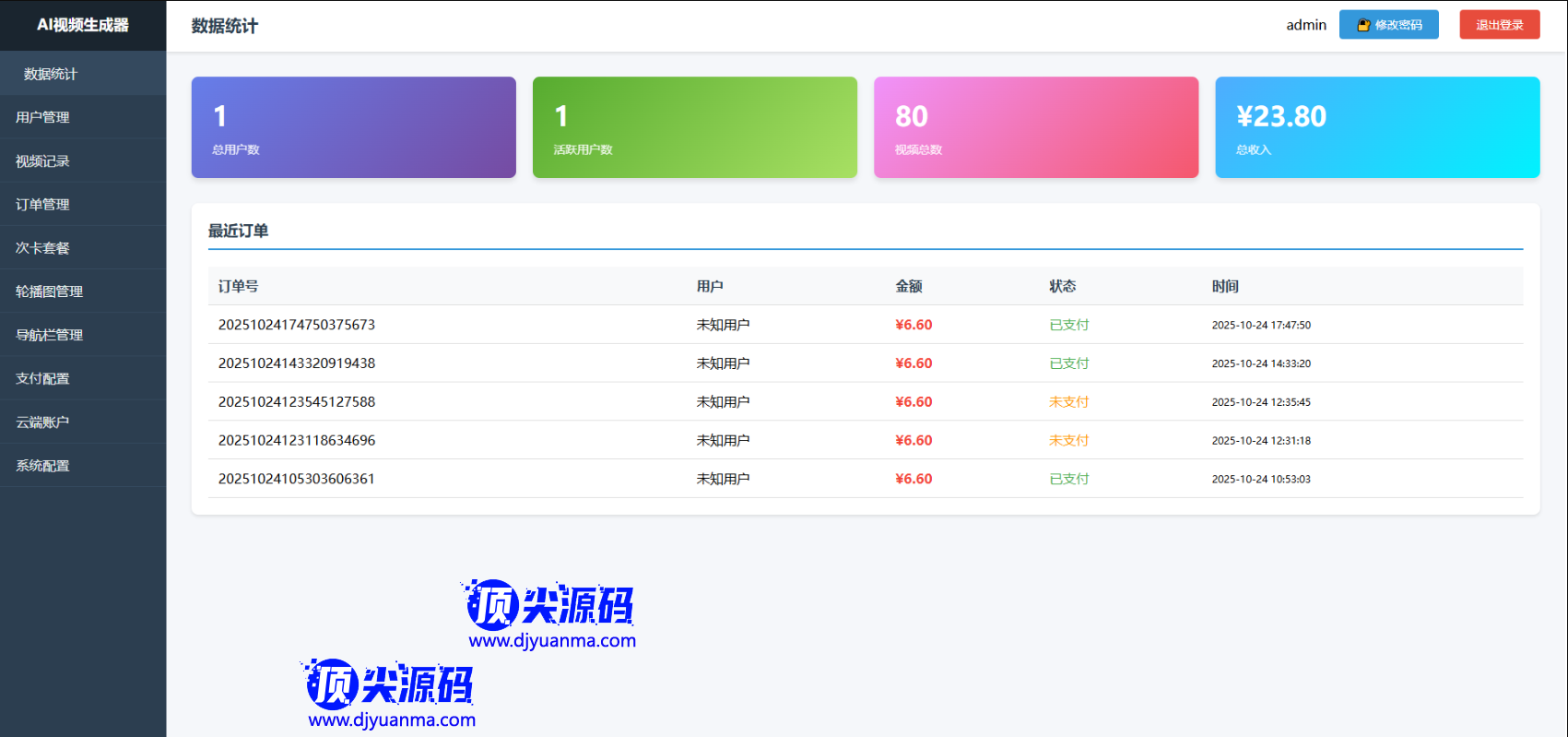Open the 次卡套餐 section
Screen dimensions: 1568x737
(x=43, y=247)
